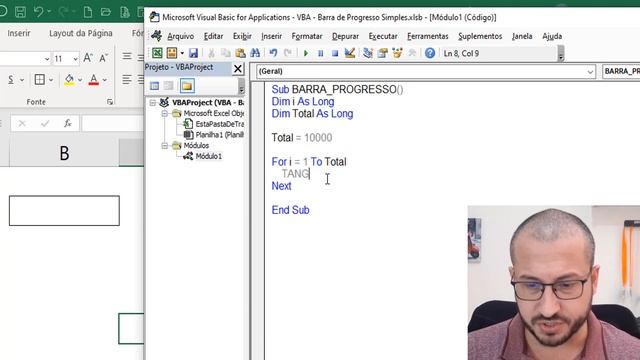Click View Code icon in Project pane

[x=154, y=86]
